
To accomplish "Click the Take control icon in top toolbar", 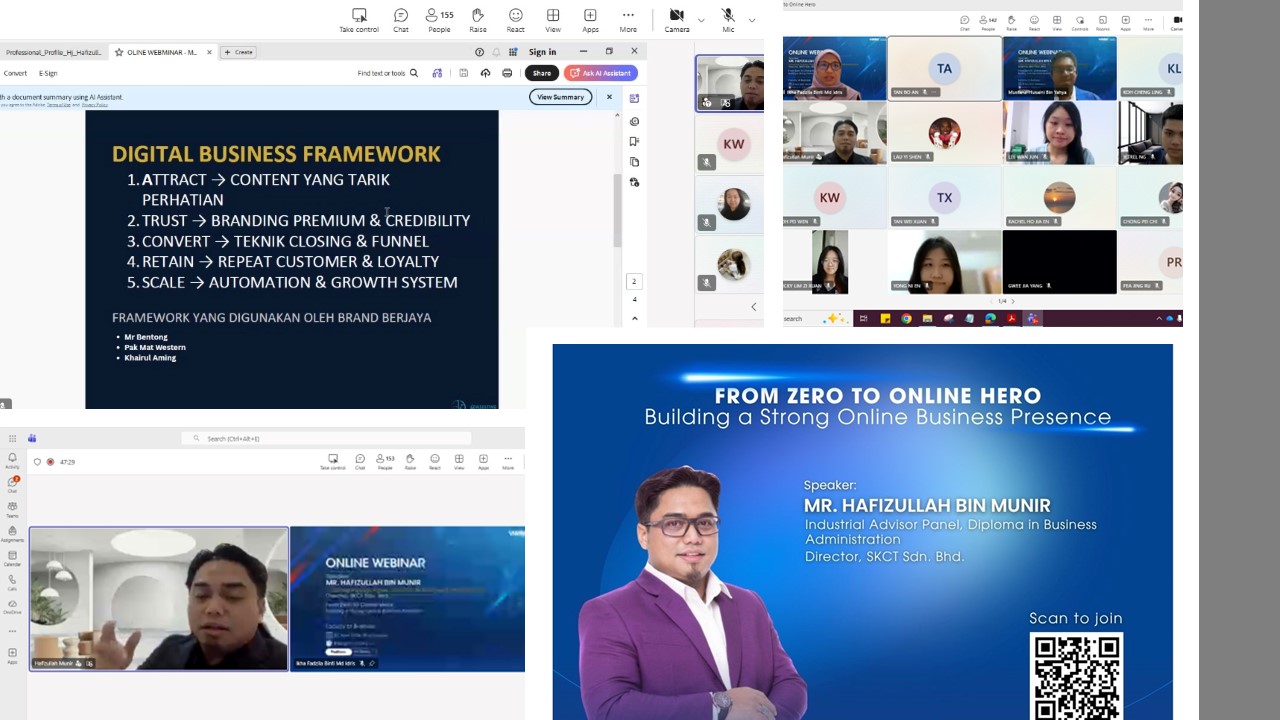I will [x=359, y=20].
